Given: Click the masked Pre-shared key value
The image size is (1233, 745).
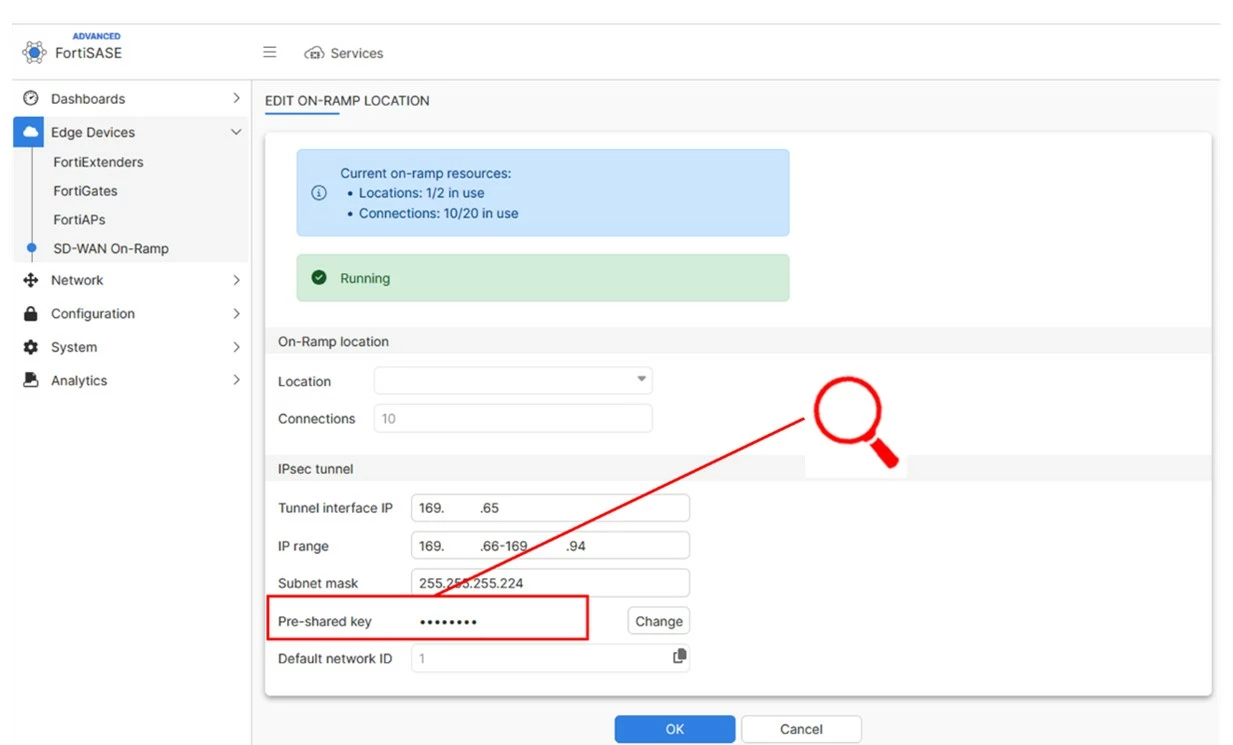Looking at the screenshot, I should pyautogui.click(x=448, y=622).
